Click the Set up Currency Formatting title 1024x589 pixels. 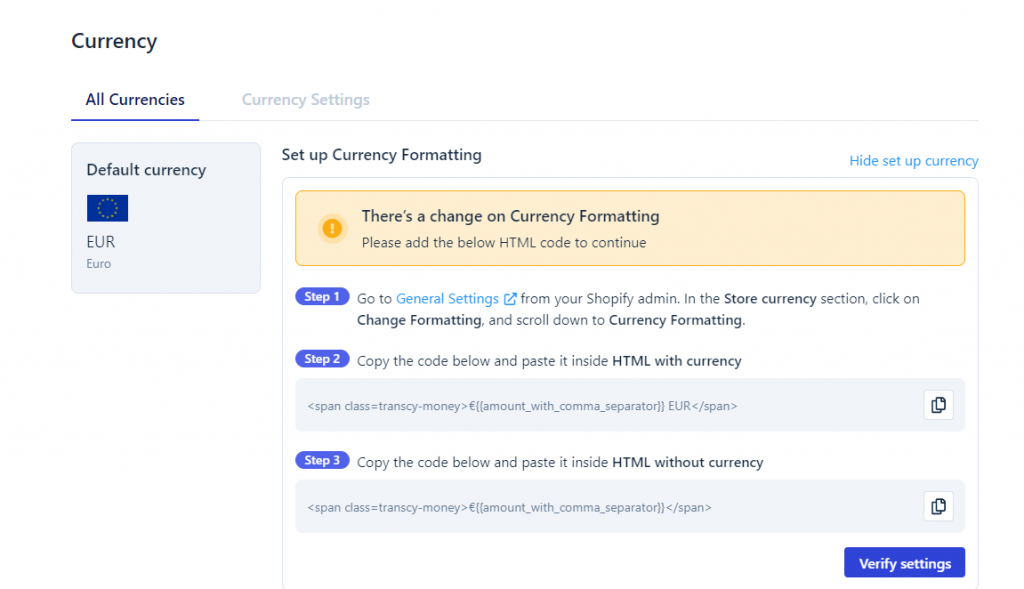point(381,155)
